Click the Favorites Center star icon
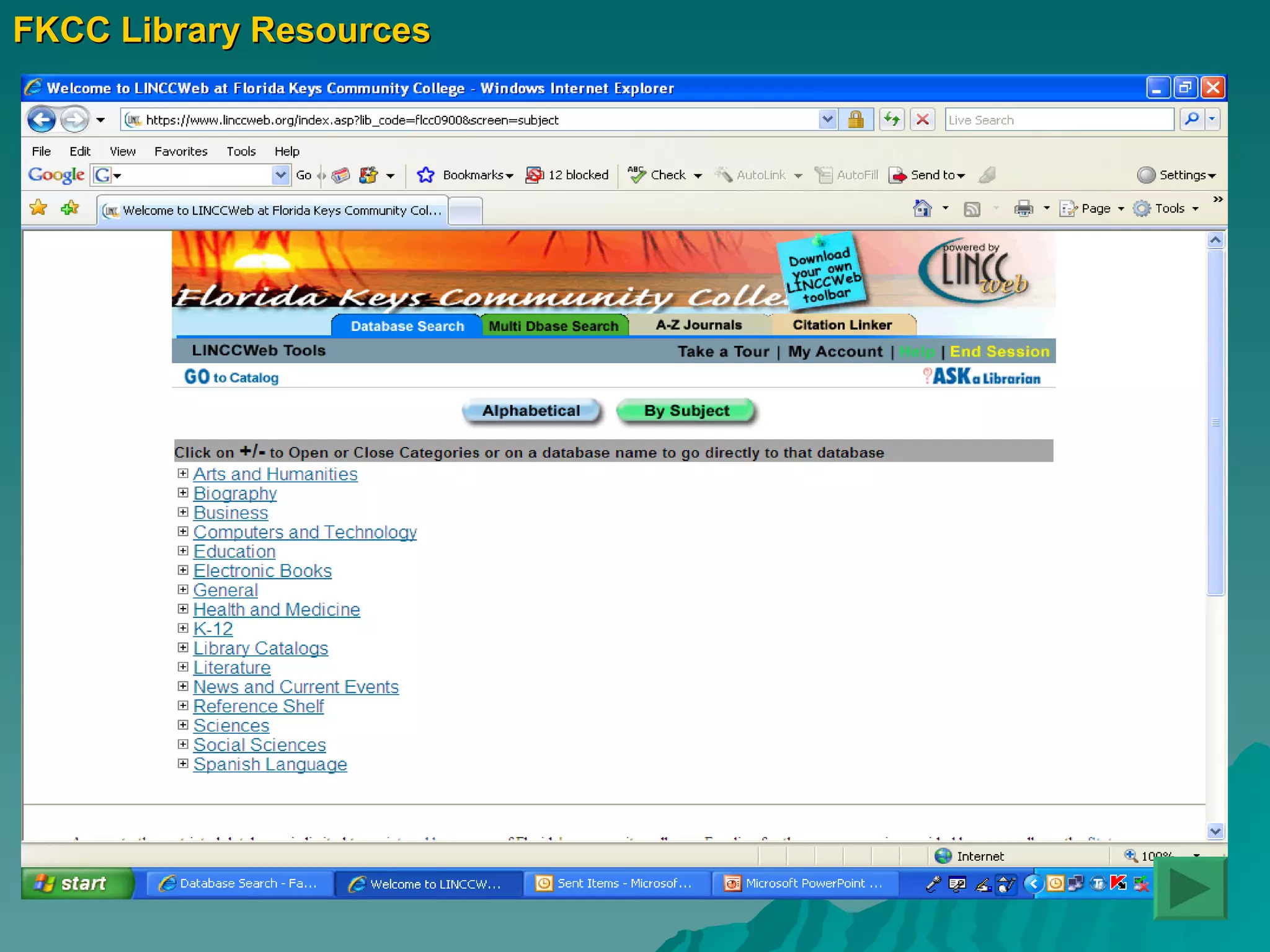This screenshot has width=1270, height=952. tap(38, 208)
